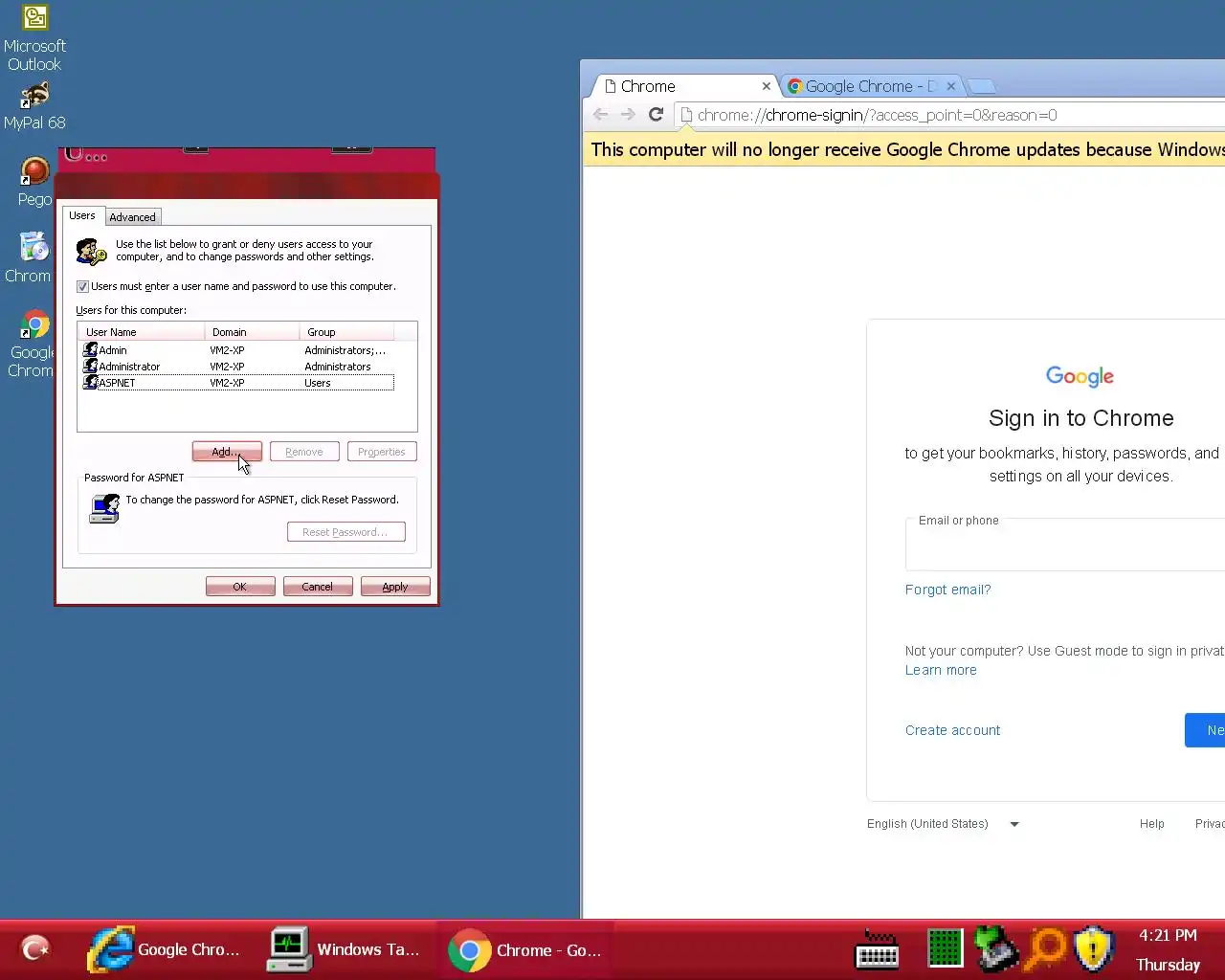Select the Administrator user row icon

pyautogui.click(x=91, y=366)
